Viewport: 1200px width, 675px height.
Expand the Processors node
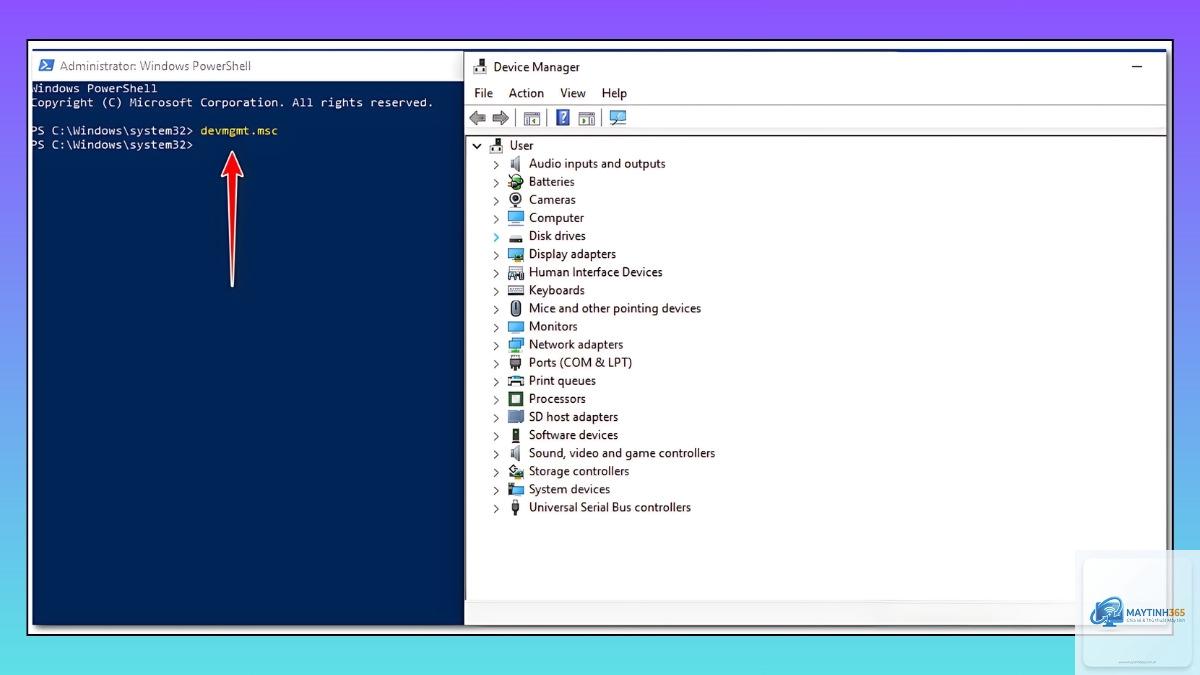(496, 399)
